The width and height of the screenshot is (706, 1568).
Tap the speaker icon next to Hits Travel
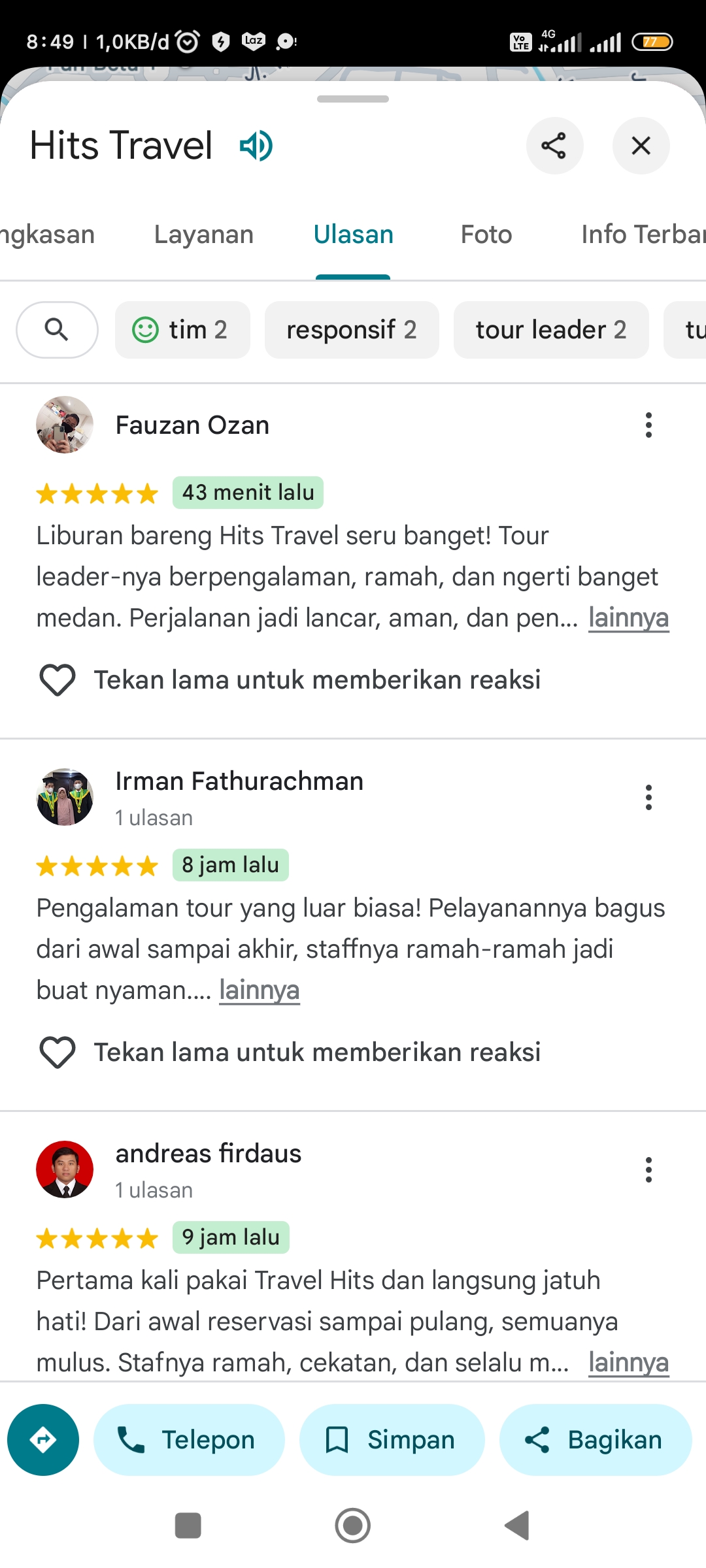256,146
